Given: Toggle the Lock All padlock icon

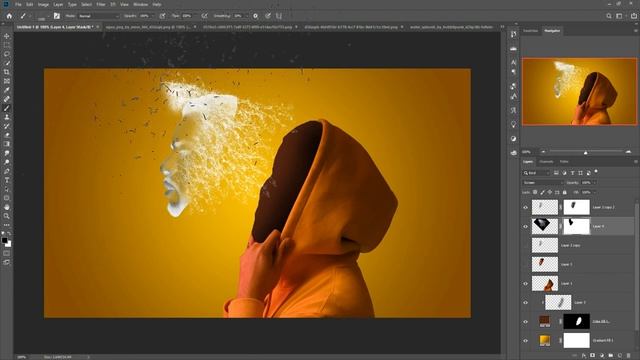Looking at the screenshot, I should (x=565, y=192).
